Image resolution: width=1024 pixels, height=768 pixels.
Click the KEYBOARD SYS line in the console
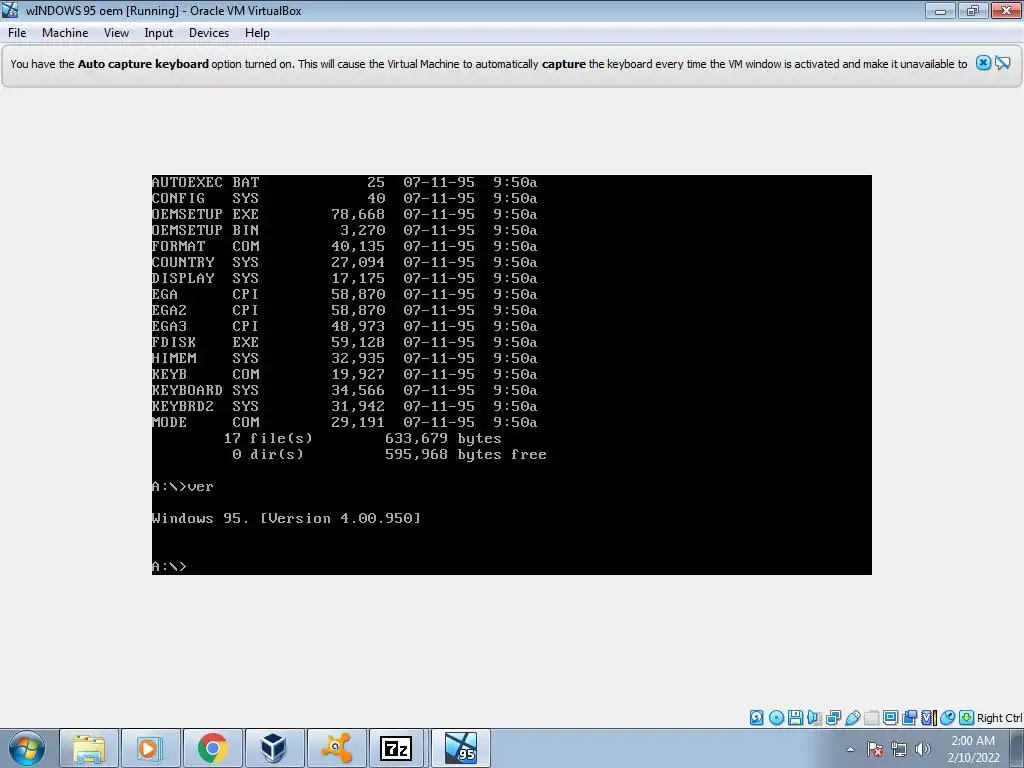344,390
